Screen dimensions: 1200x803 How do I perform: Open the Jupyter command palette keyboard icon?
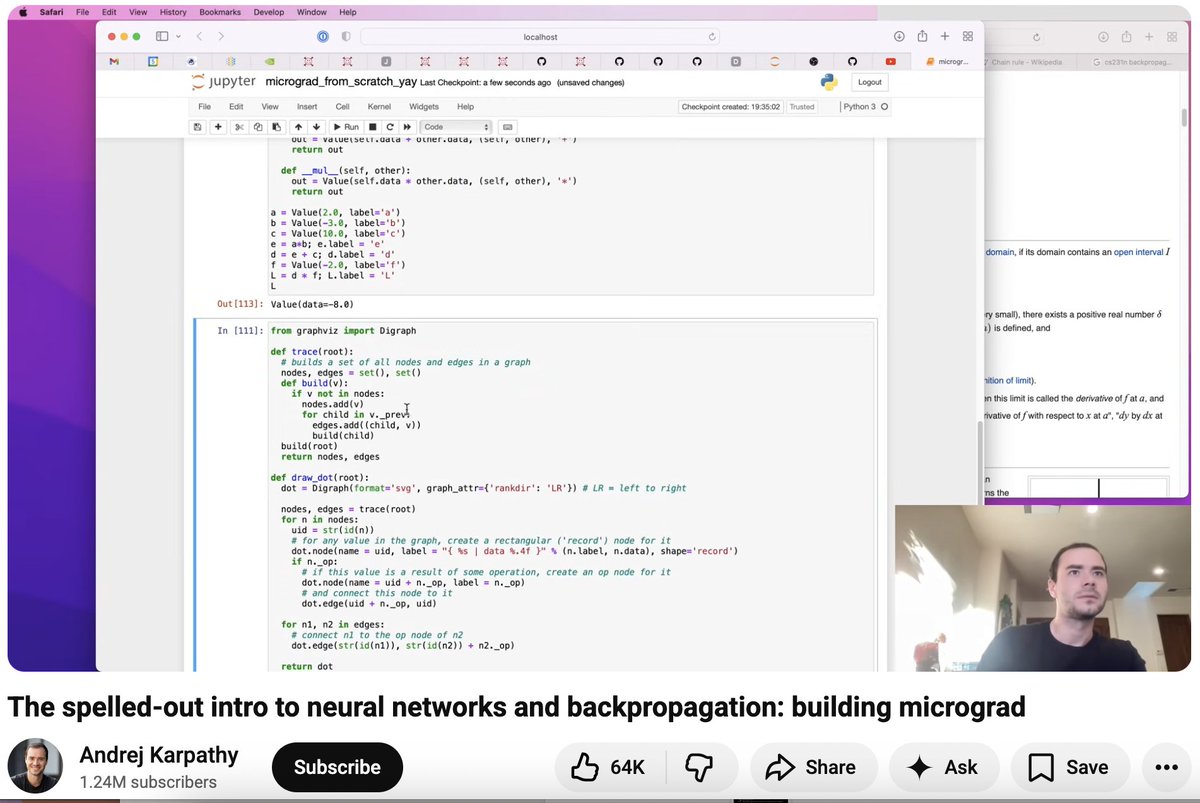(x=508, y=127)
